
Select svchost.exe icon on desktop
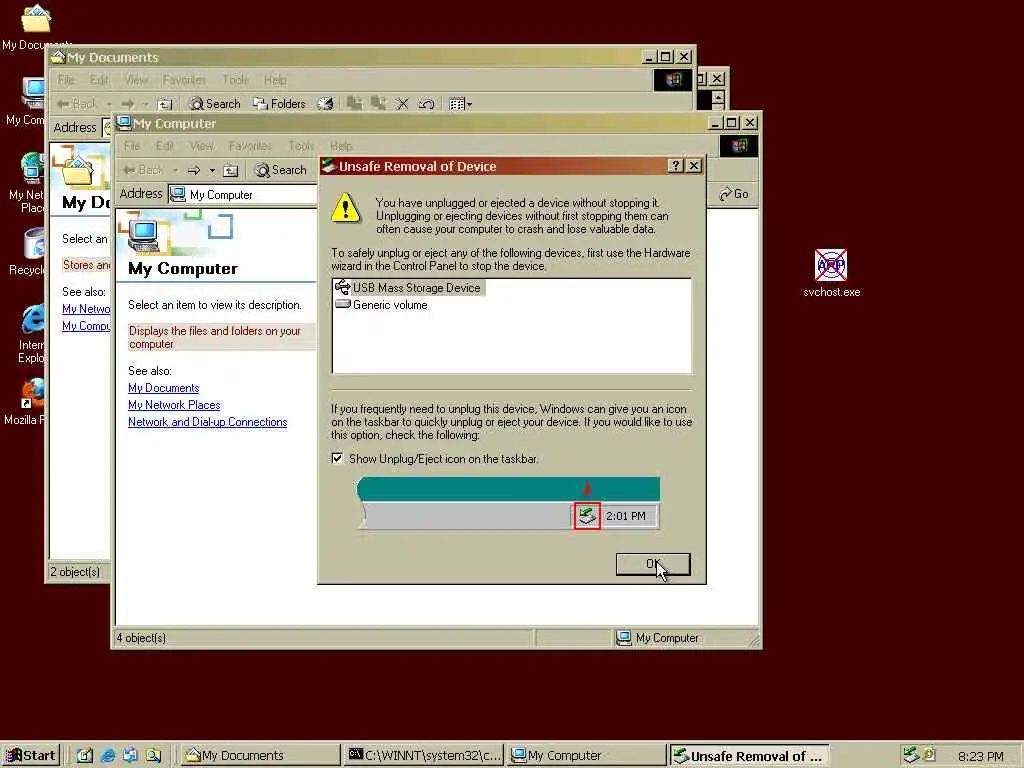[831, 273]
